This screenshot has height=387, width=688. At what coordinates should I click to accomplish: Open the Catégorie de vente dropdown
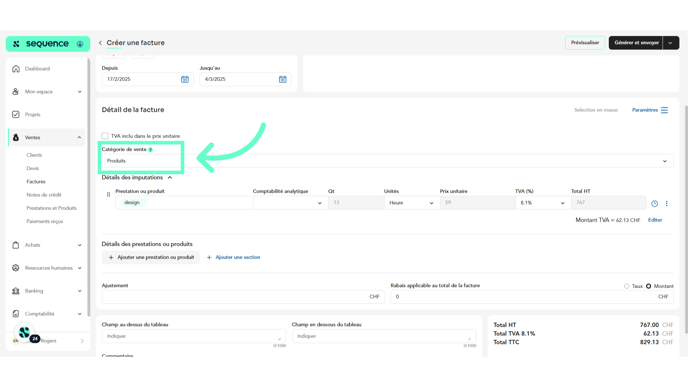tap(387, 161)
